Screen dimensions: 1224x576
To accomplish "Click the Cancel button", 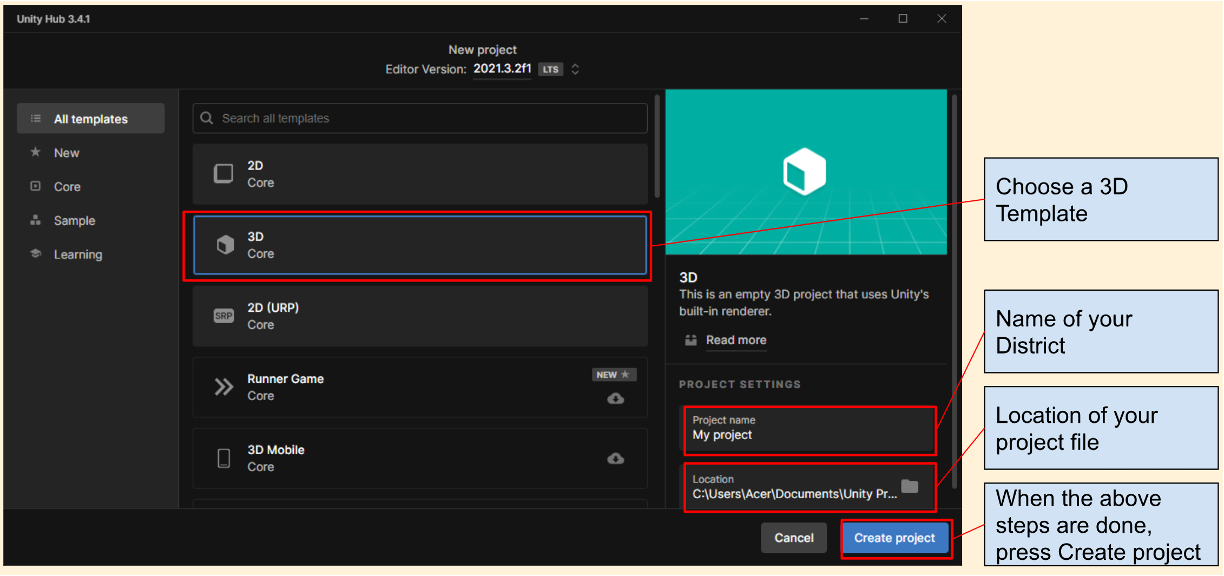I will pos(794,538).
